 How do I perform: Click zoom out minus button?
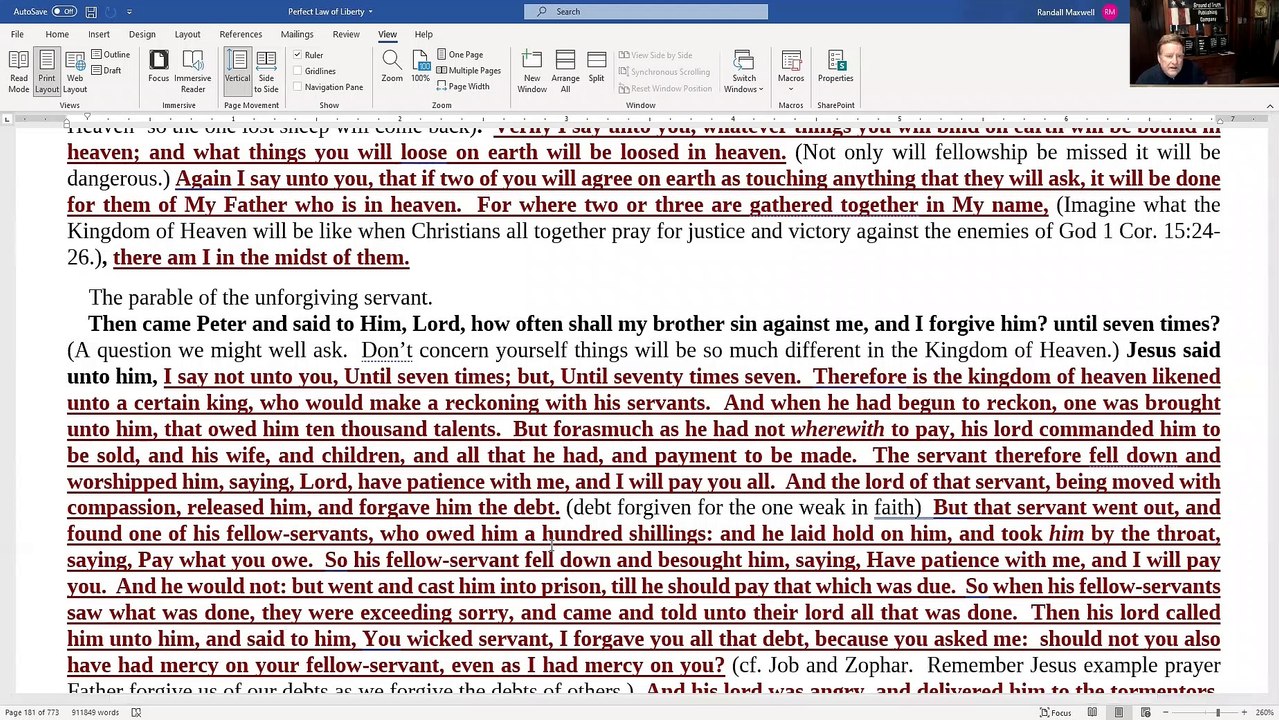pyautogui.click(x=1166, y=713)
